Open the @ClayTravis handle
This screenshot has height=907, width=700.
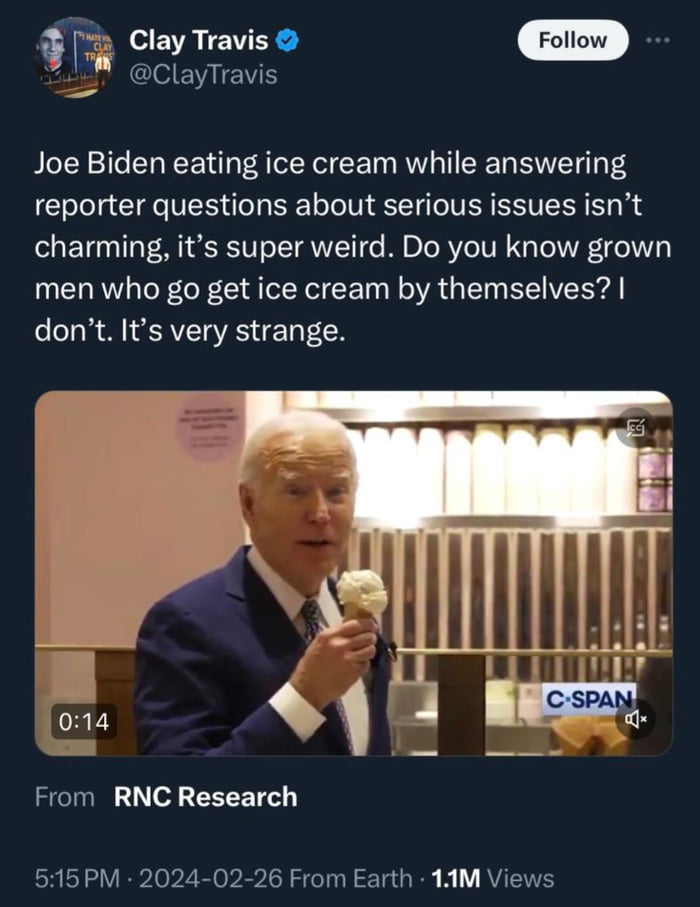click(203, 72)
